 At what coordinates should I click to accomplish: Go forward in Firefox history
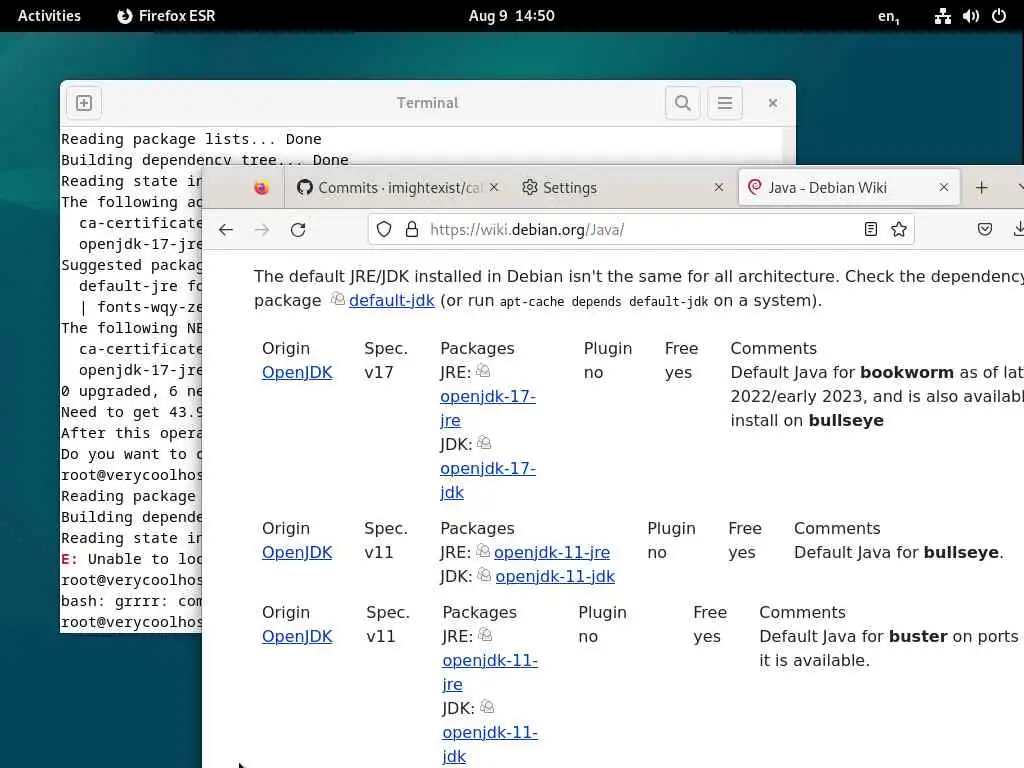tap(262, 230)
